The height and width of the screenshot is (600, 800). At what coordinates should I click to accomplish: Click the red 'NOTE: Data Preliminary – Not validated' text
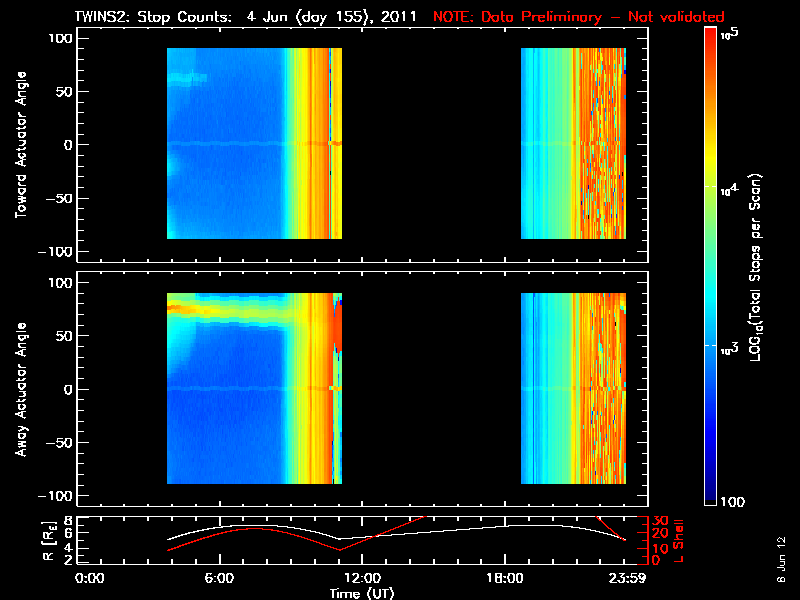(579, 17)
